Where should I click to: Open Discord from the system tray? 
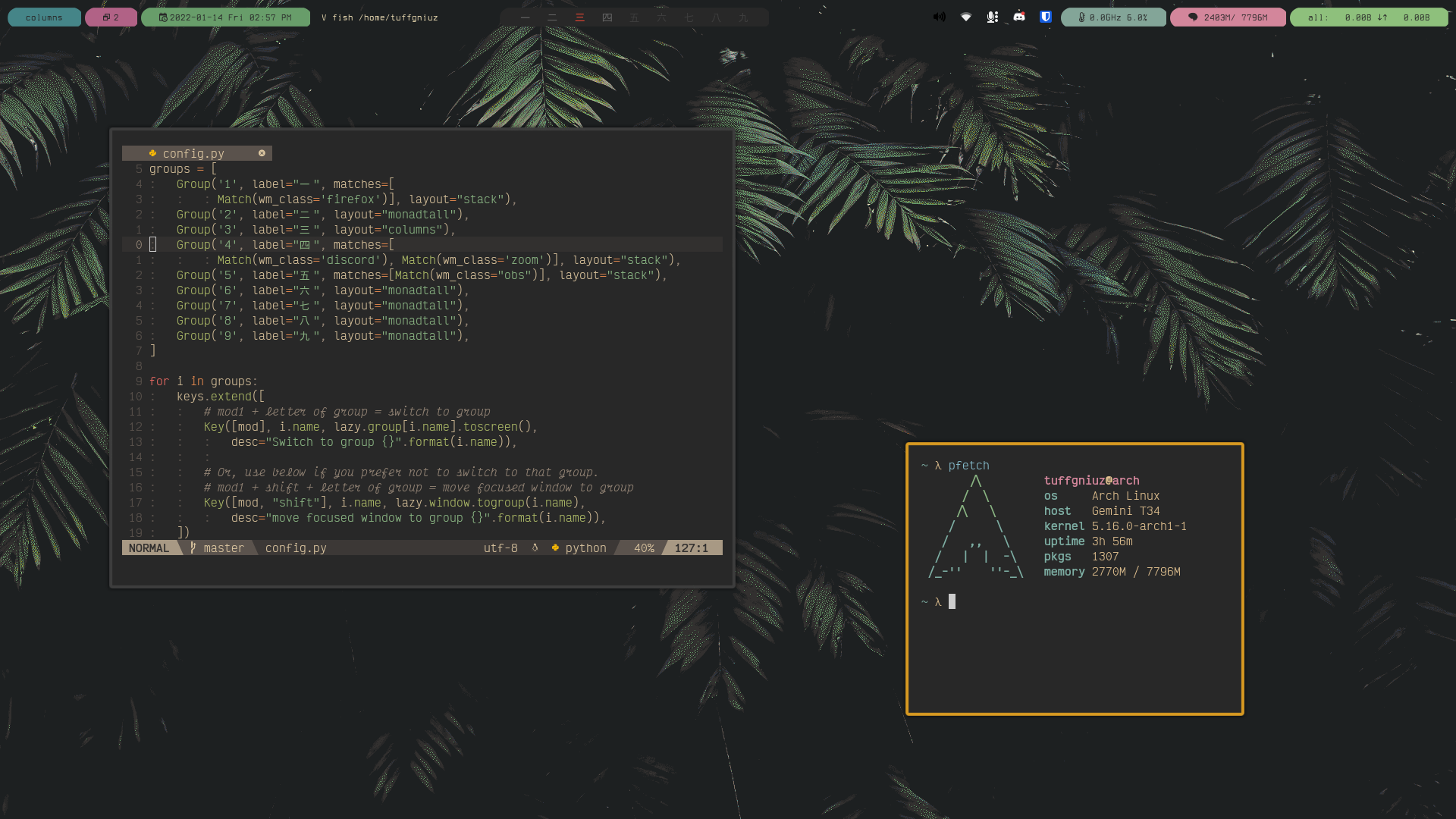point(1019,17)
